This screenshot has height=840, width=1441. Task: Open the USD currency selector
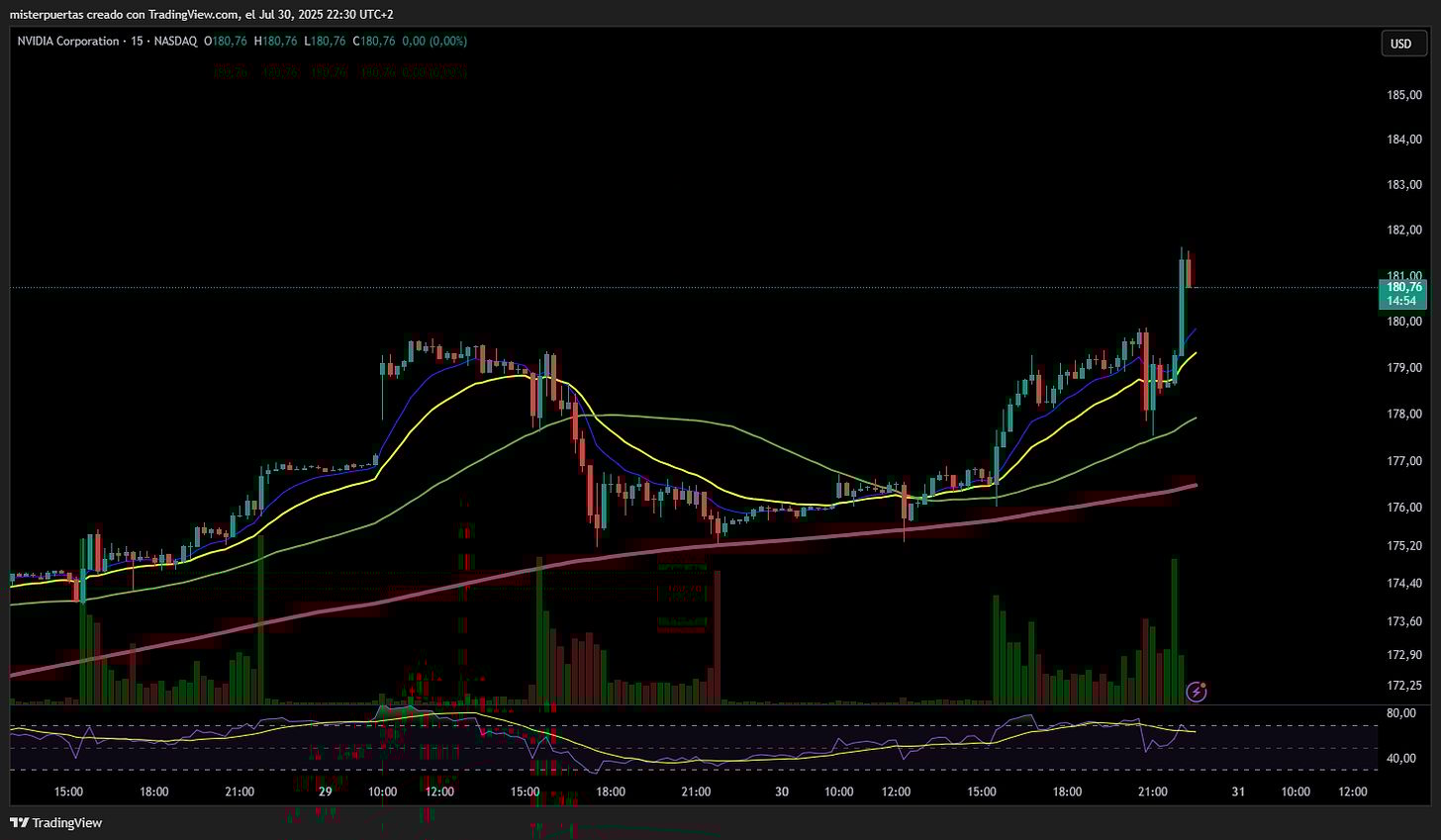1401,44
